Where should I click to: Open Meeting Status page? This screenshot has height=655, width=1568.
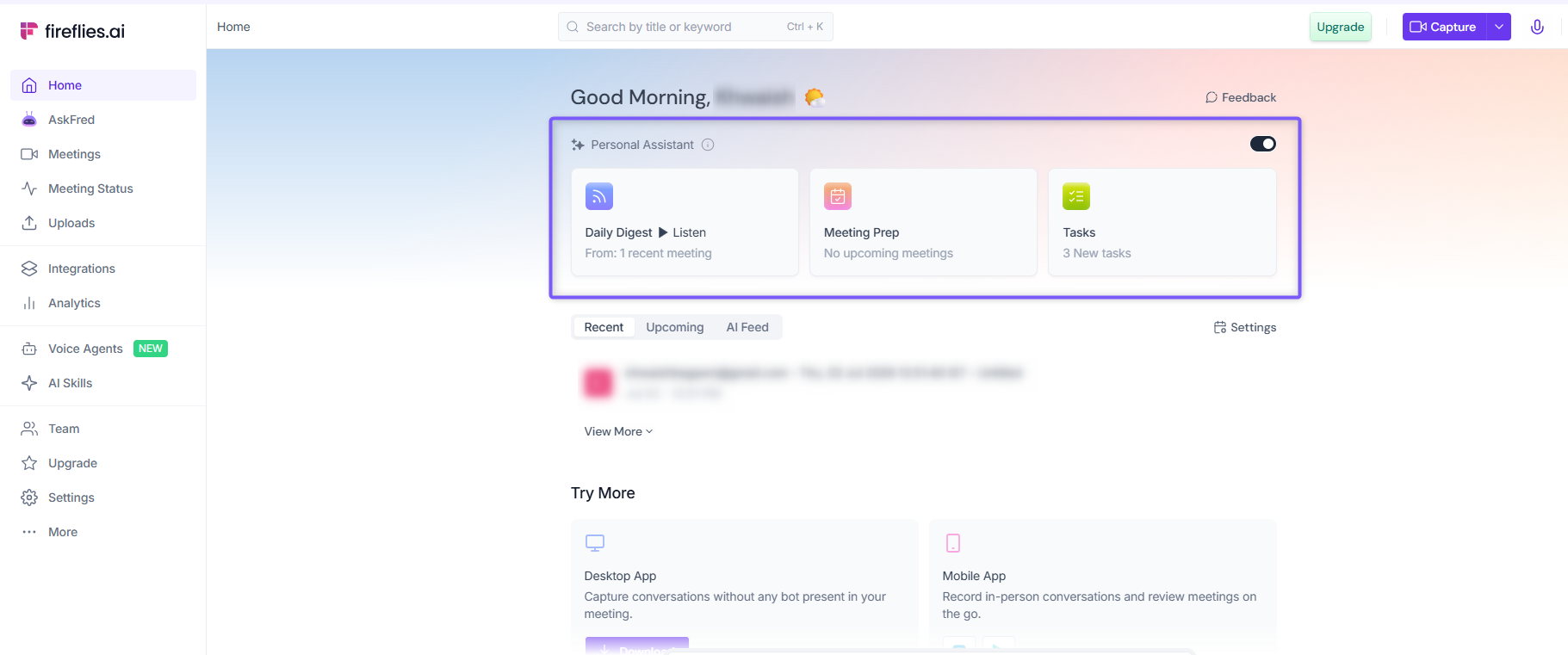coord(103,188)
